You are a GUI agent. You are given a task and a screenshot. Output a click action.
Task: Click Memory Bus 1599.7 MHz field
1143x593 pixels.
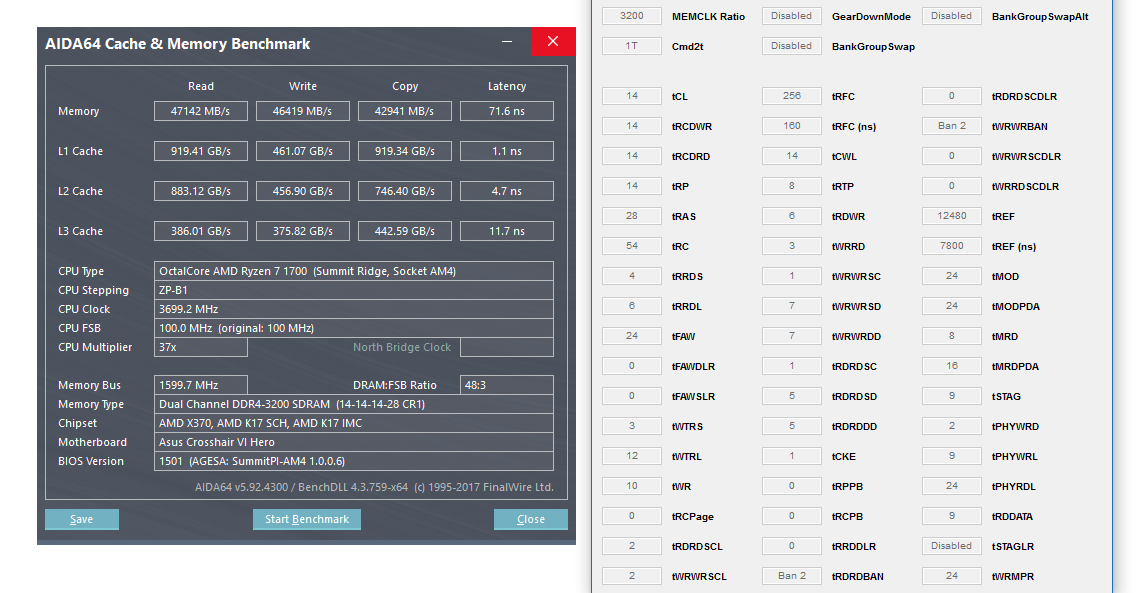200,385
